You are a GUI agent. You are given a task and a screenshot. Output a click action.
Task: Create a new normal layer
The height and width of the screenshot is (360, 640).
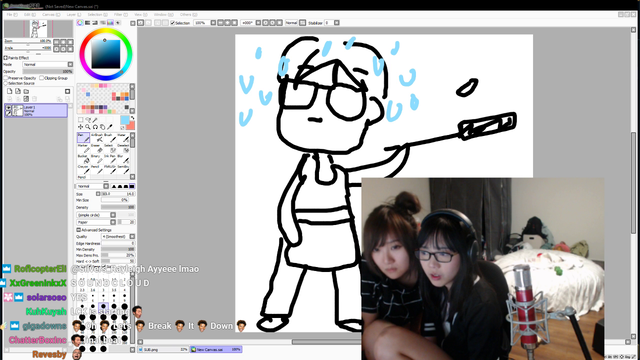click(x=10, y=91)
